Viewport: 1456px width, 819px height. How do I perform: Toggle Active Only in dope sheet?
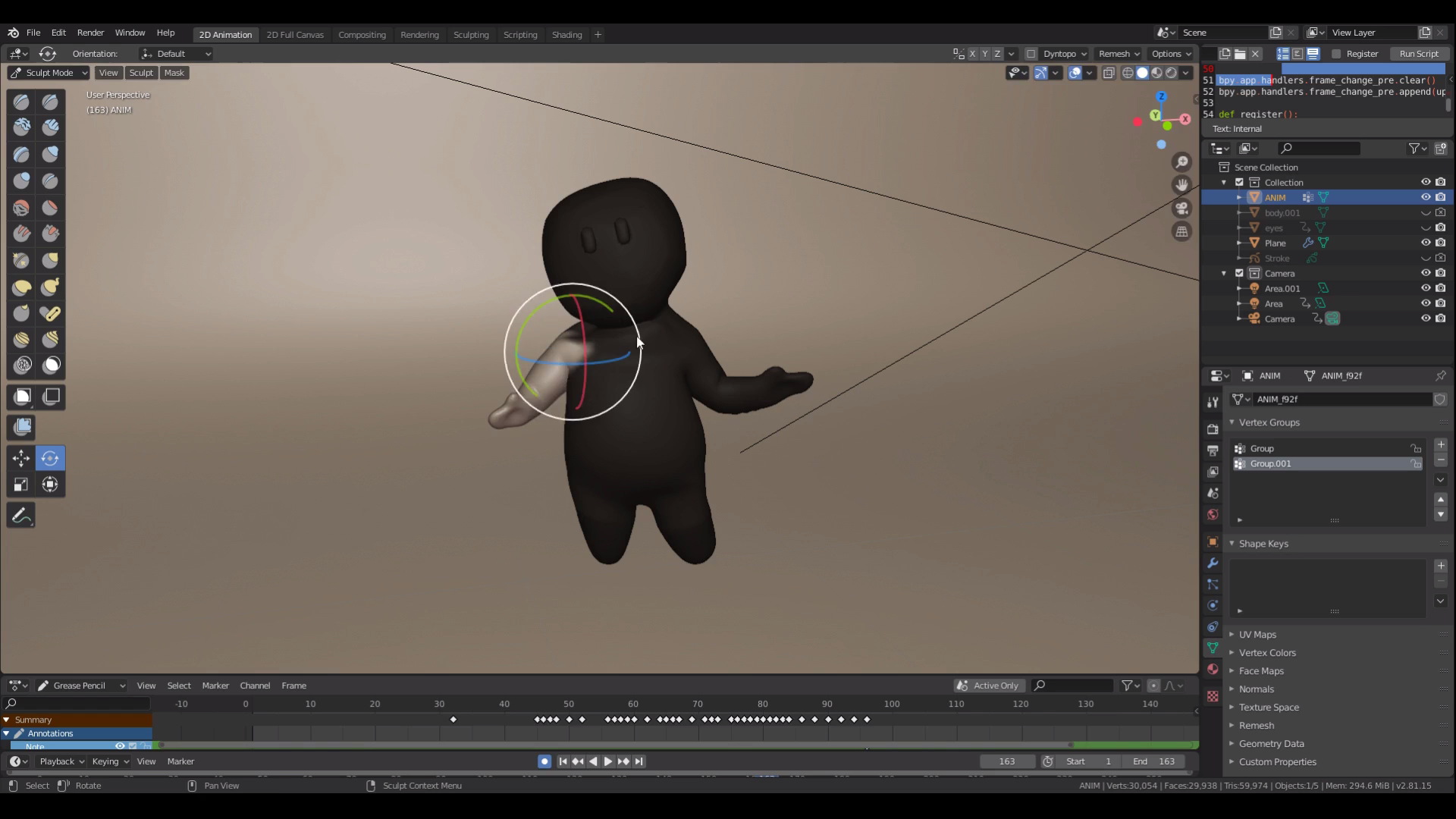[989, 686]
